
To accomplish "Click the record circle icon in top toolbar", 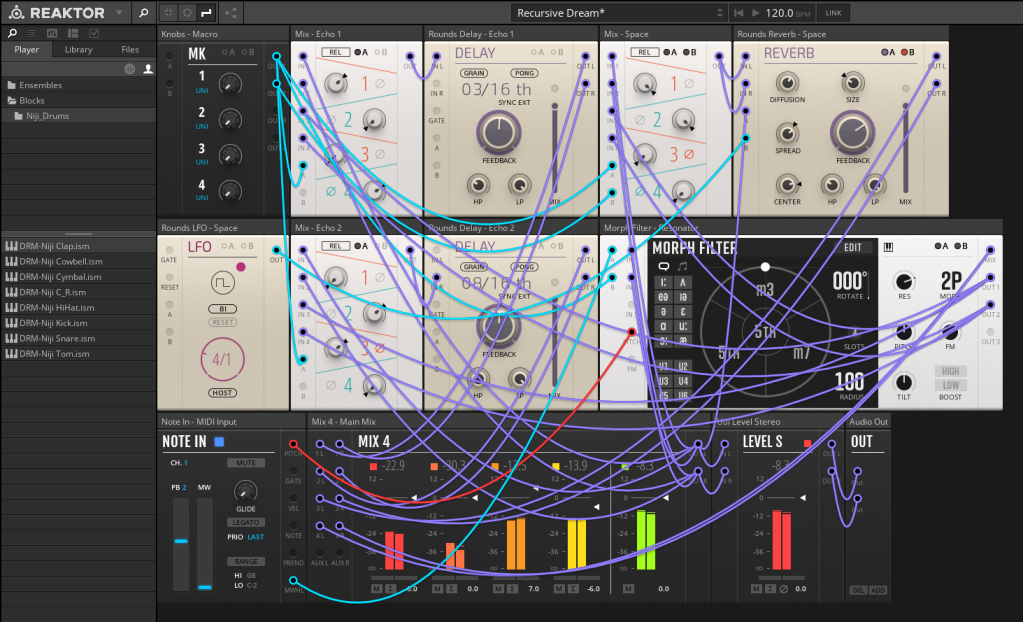I will [x=187, y=13].
